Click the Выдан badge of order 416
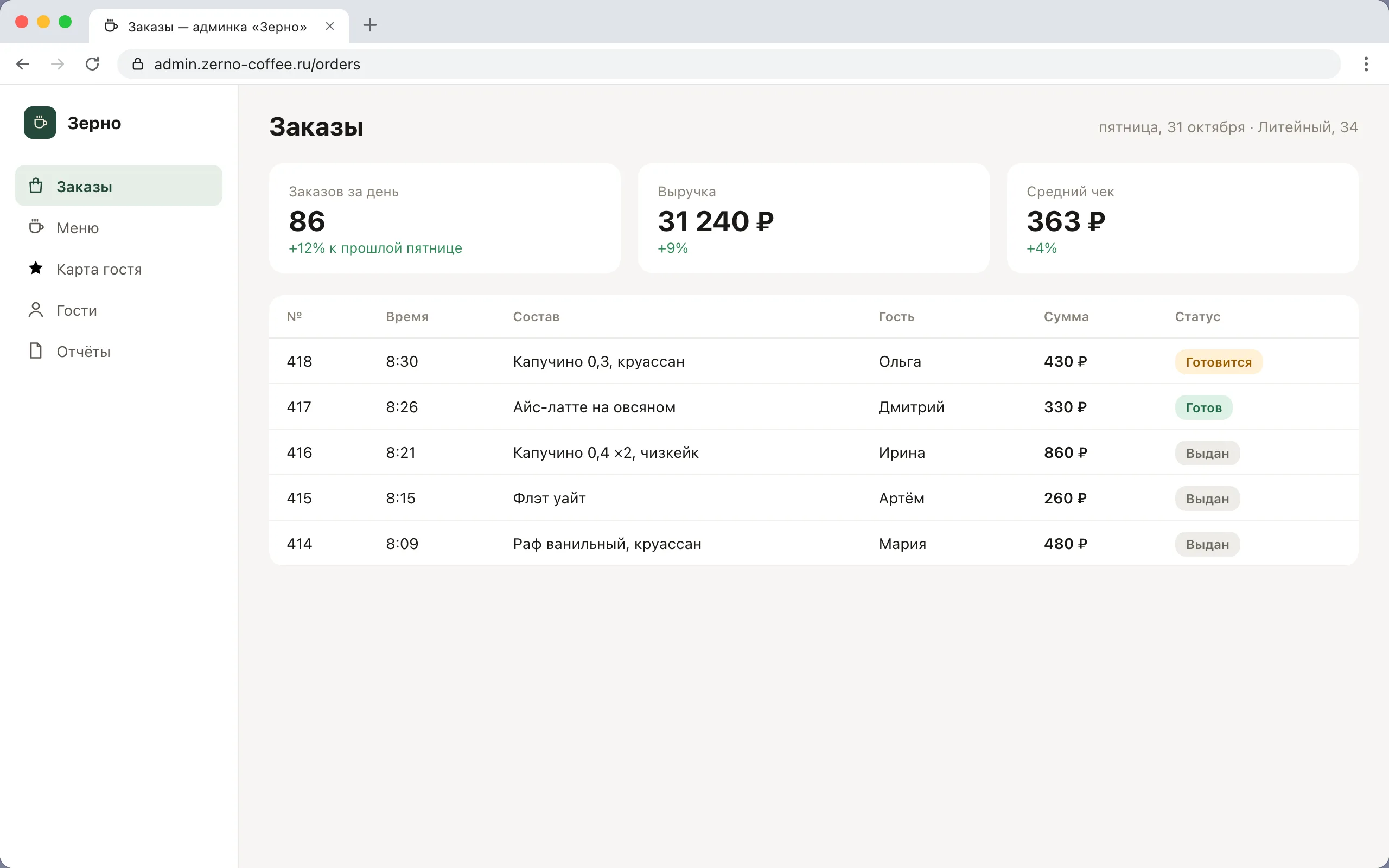This screenshot has height=868, width=1389. (1207, 453)
